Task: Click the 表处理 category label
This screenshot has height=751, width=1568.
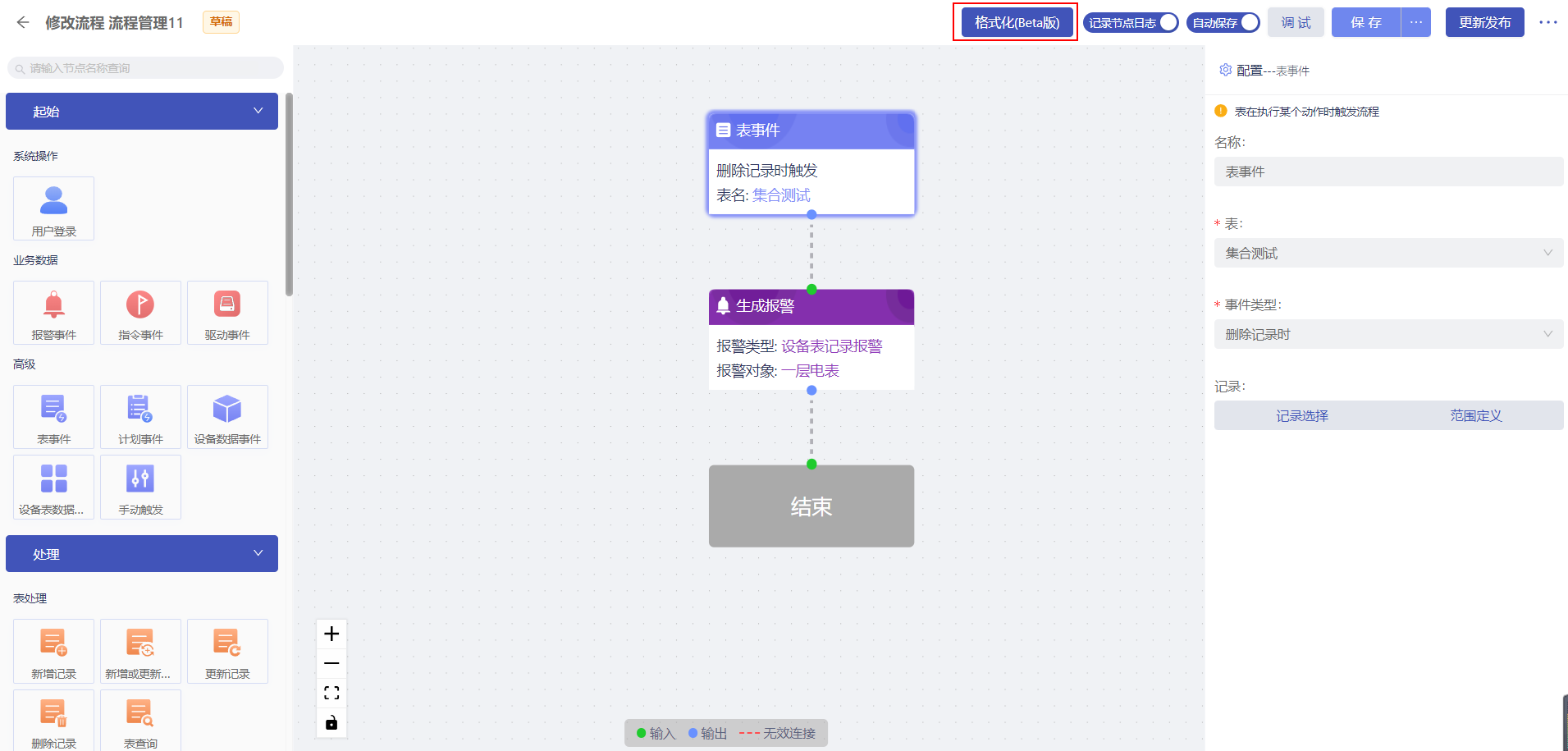Action: [x=30, y=598]
